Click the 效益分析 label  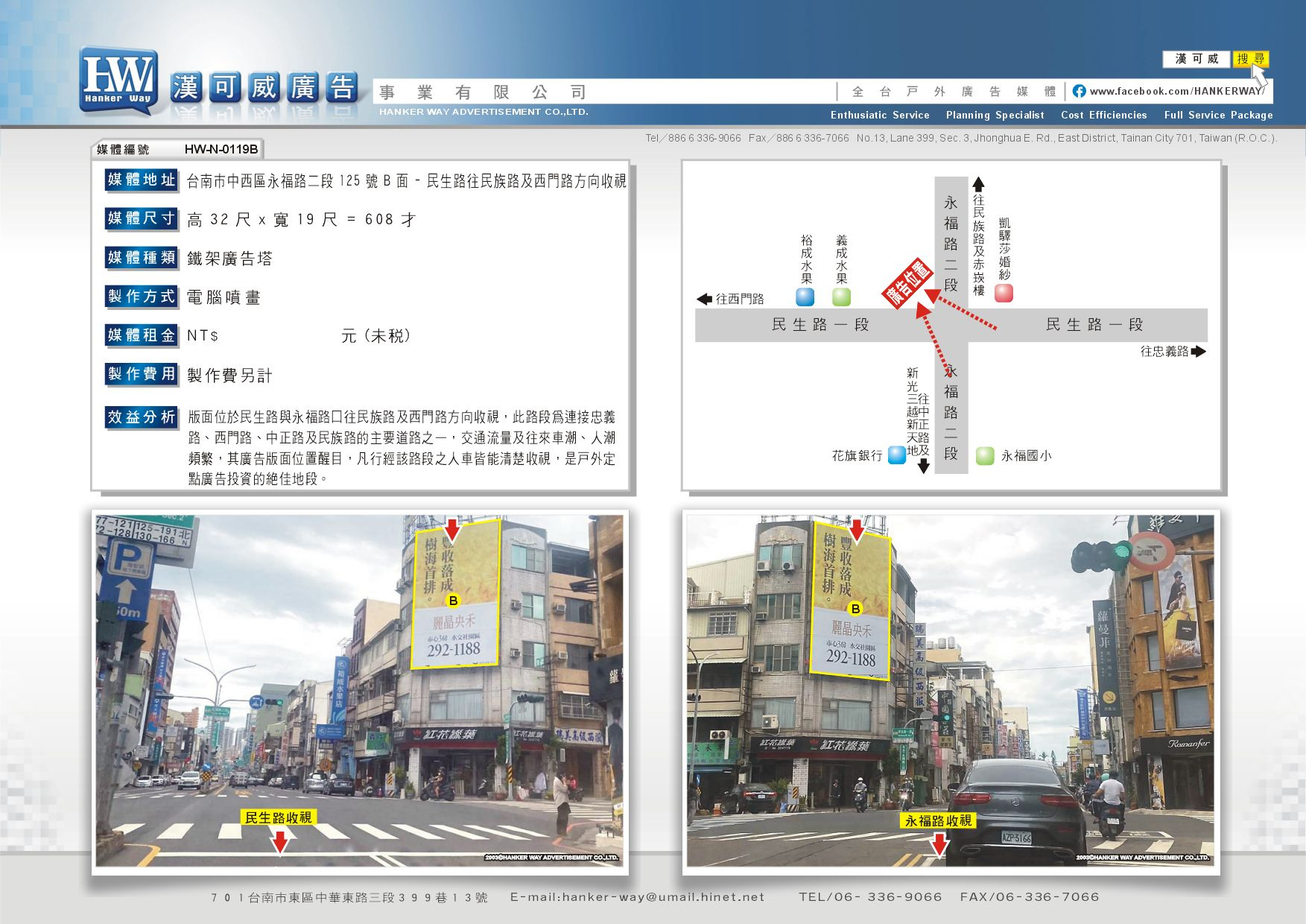141,417
